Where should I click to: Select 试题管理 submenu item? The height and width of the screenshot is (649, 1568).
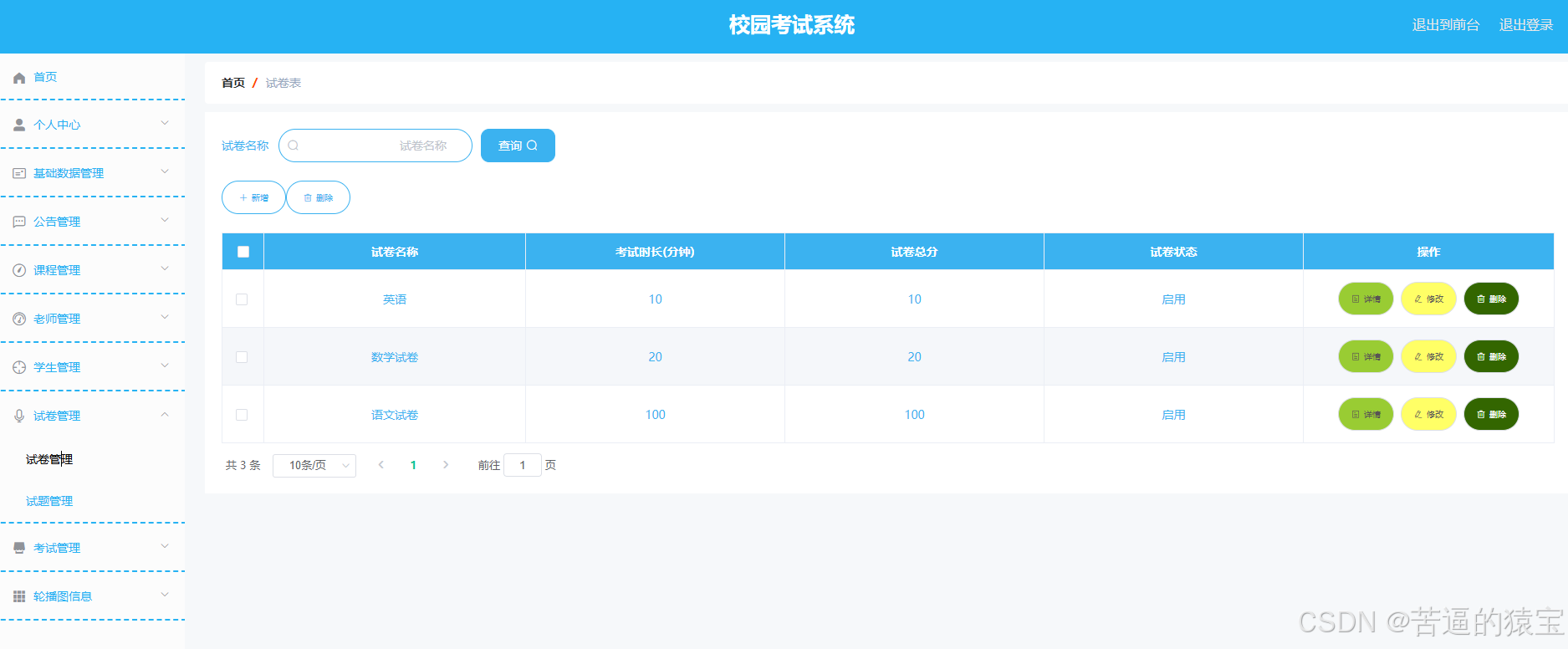pyautogui.click(x=49, y=502)
